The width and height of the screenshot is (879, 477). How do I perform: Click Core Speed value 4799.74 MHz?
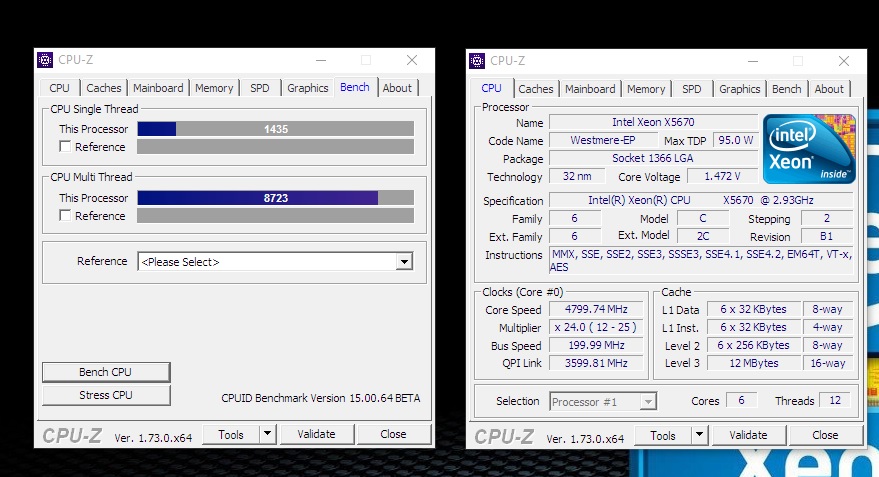point(596,309)
